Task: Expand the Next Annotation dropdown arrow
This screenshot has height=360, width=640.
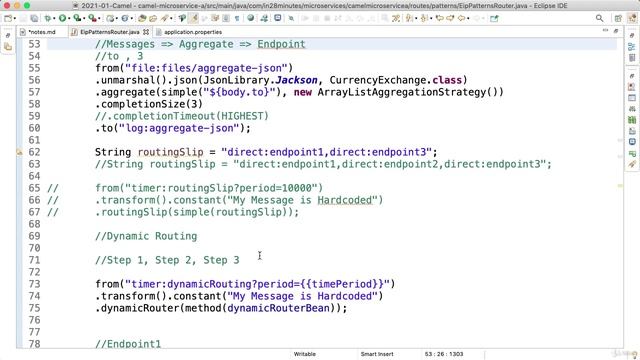Action: click(x=416, y=18)
